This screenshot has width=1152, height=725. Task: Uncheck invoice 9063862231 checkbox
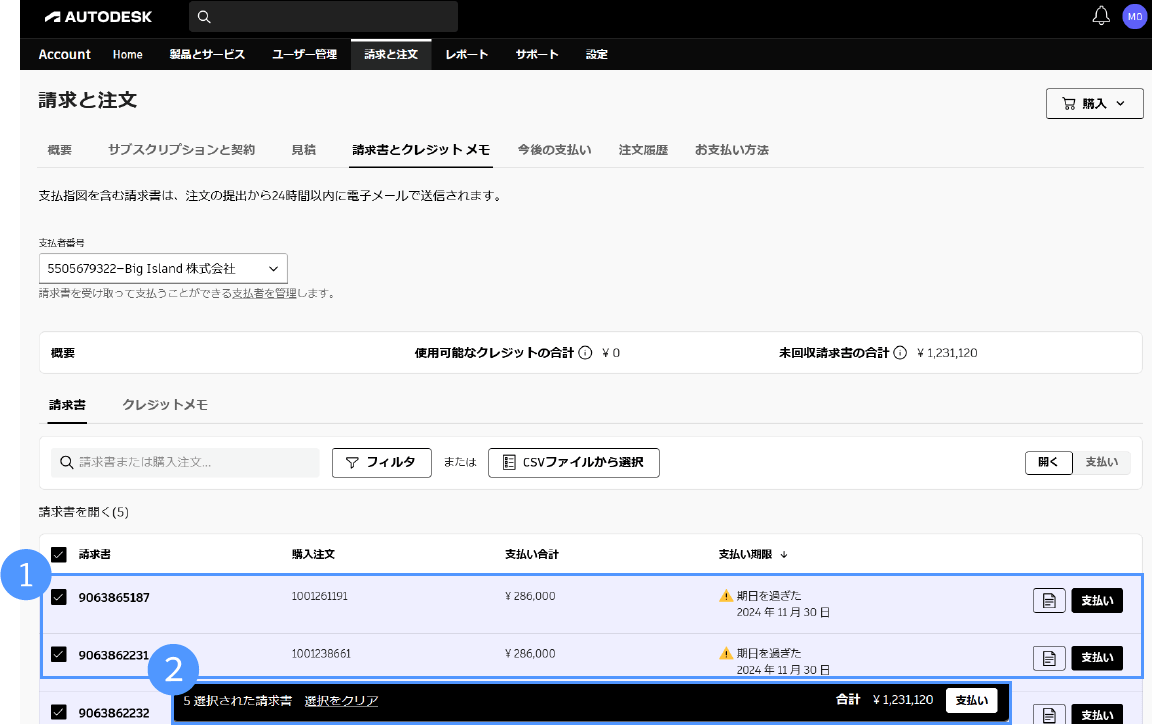coord(59,654)
